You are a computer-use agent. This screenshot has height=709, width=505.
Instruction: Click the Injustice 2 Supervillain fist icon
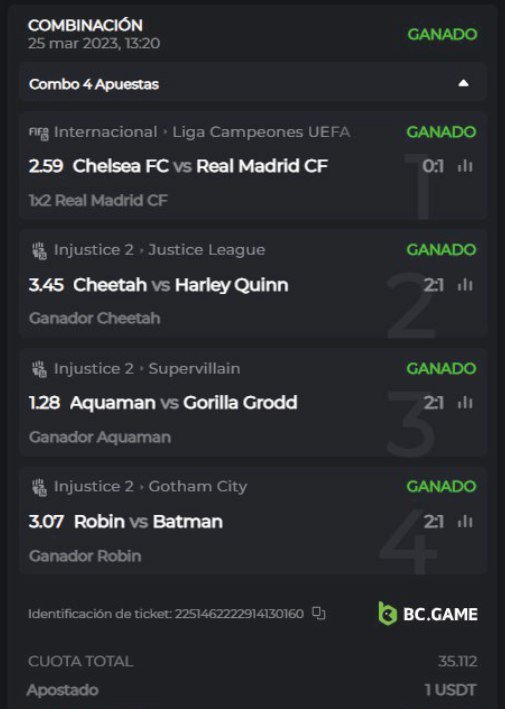39,369
